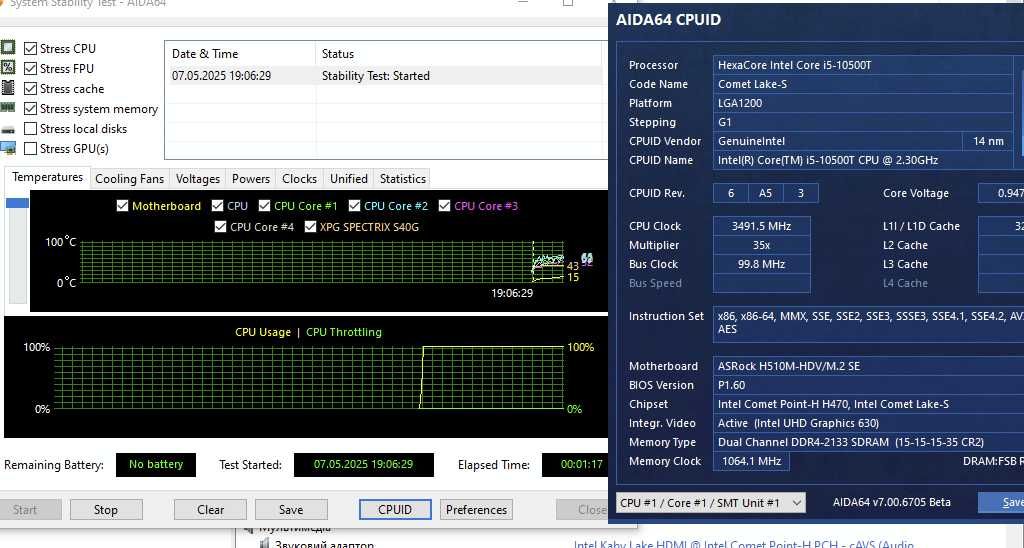Click the CPU Usage legend label
This screenshot has width=1024, height=548.
tap(263, 332)
